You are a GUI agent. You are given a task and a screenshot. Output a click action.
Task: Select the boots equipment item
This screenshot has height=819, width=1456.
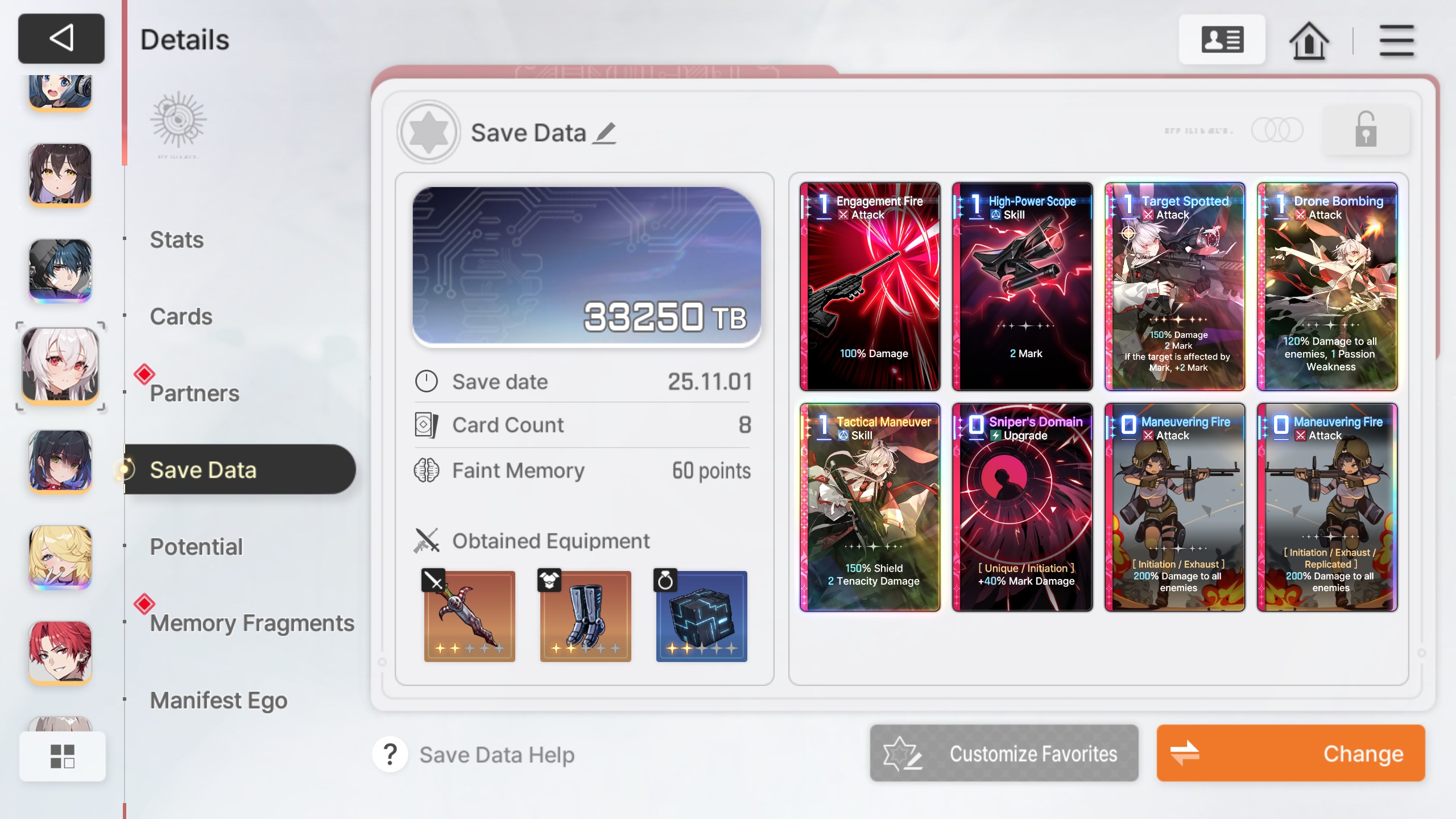(x=585, y=616)
